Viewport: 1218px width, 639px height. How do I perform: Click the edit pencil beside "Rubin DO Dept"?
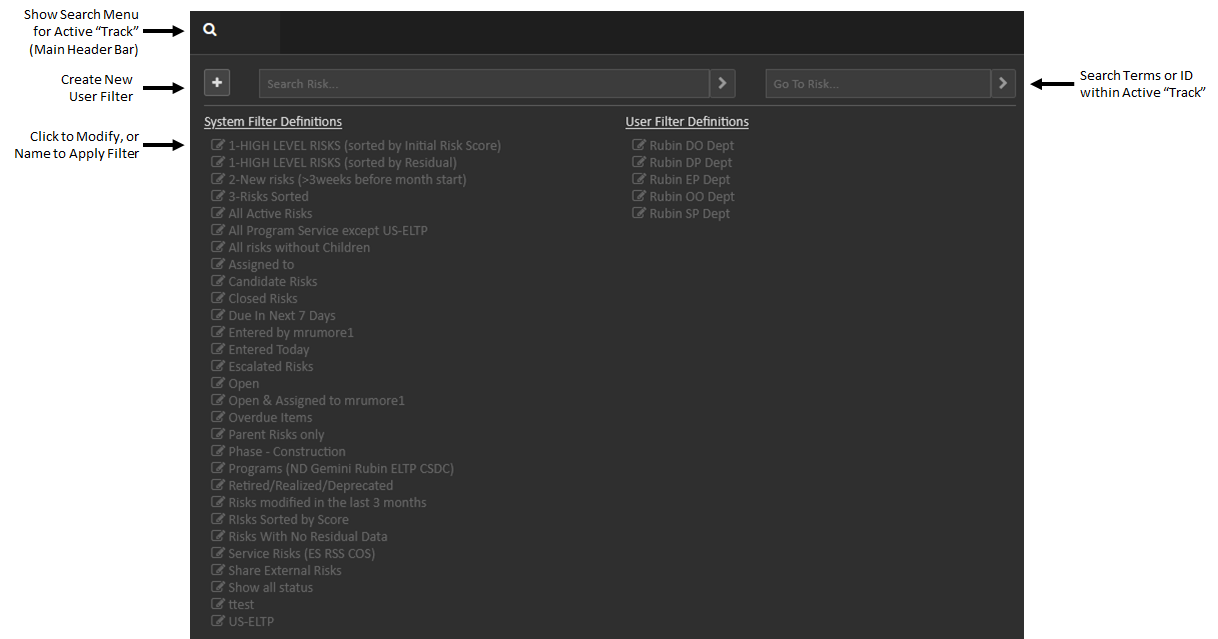pos(639,145)
